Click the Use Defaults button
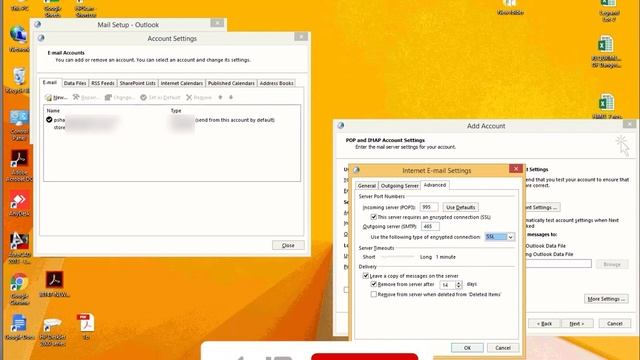Screen dimensions: 640x360 460,207
